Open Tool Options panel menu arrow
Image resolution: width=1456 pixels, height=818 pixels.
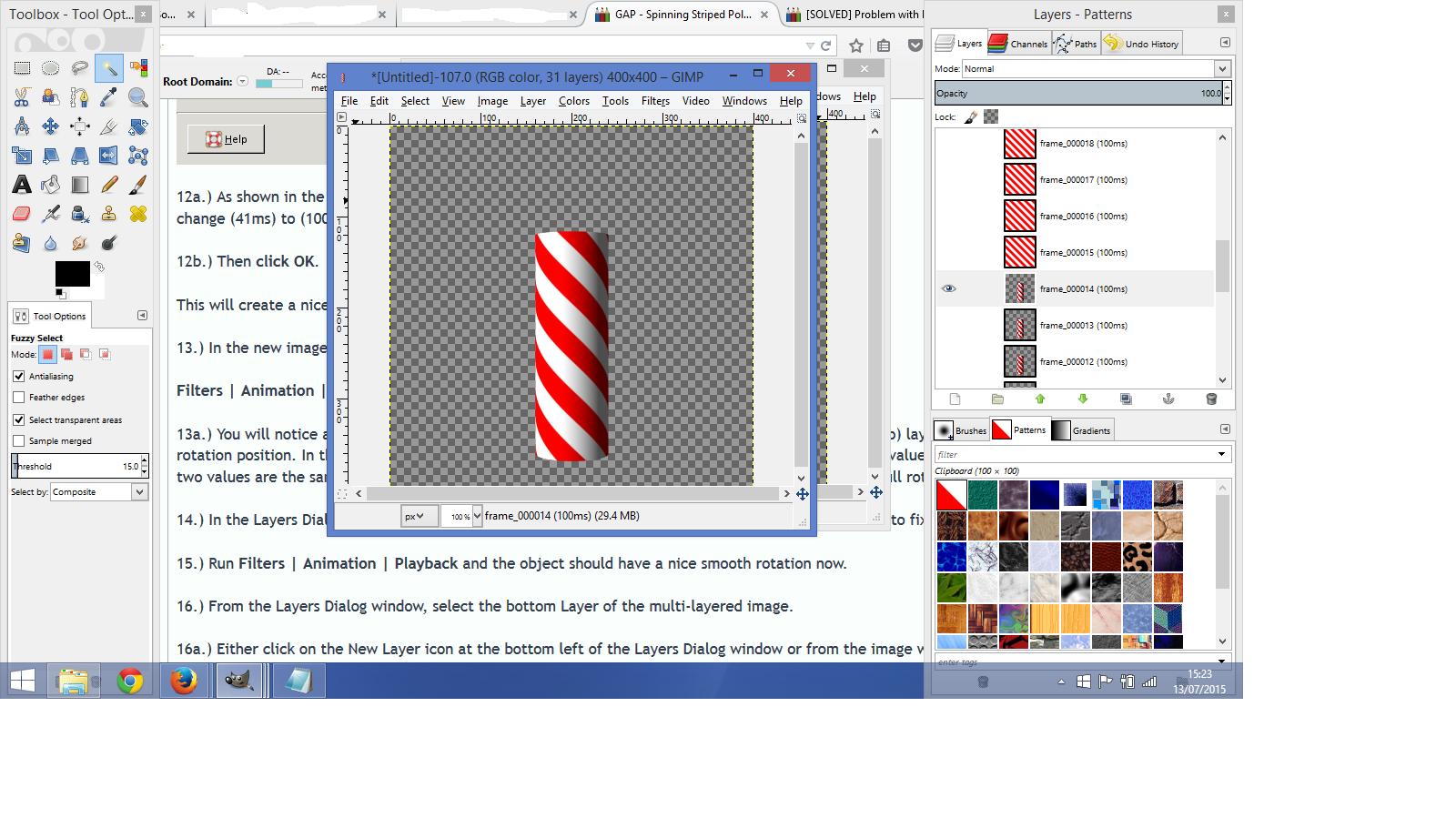(x=142, y=315)
